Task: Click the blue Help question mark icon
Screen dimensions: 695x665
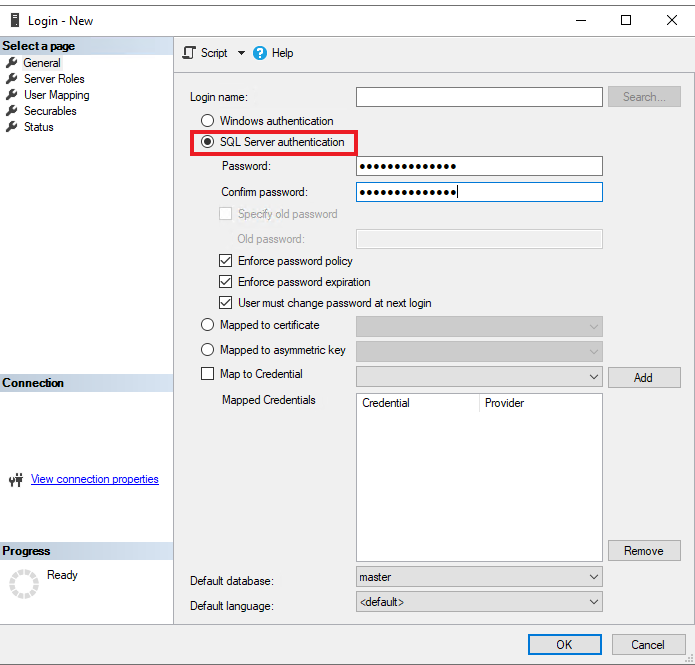Action: coord(260,53)
